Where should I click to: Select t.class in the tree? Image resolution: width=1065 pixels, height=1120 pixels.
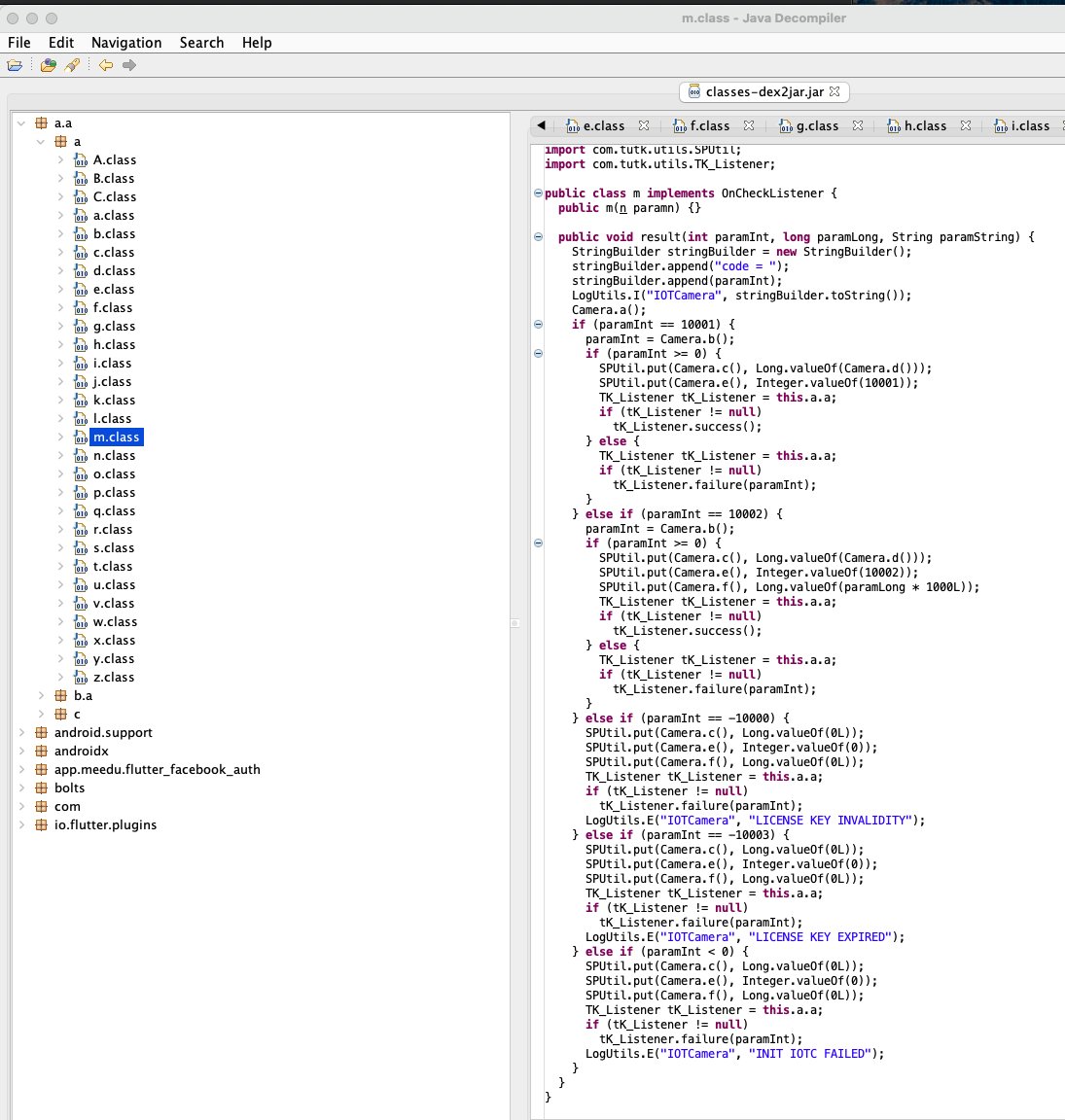(x=113, y=567)
